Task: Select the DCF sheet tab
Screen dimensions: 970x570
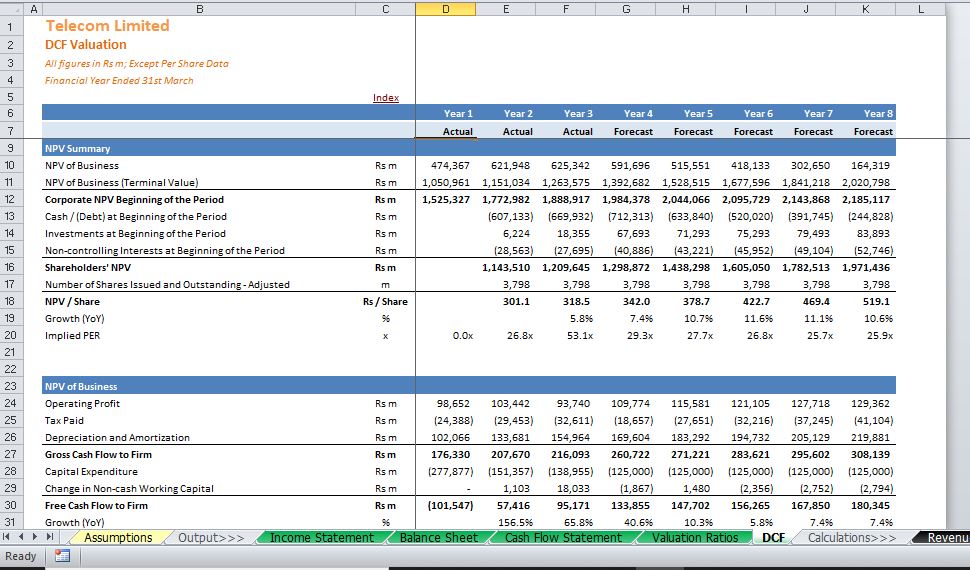Action: click(773, 537)
